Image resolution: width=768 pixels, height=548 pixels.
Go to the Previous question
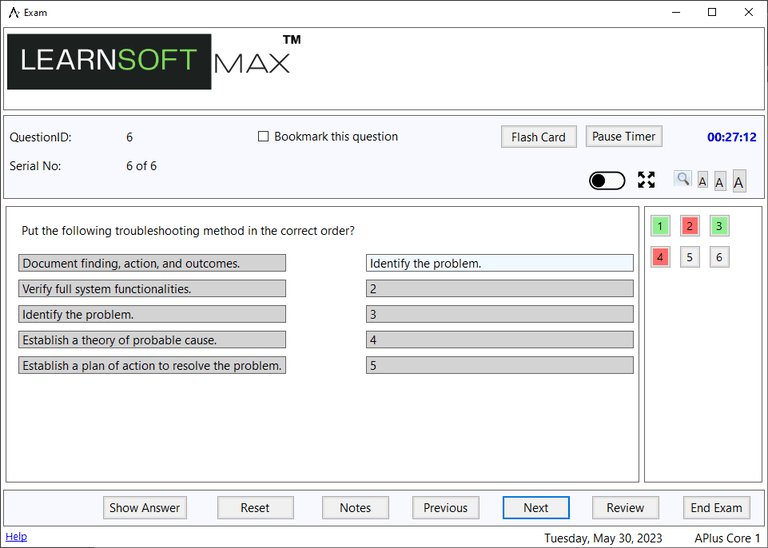click(445, 507)
